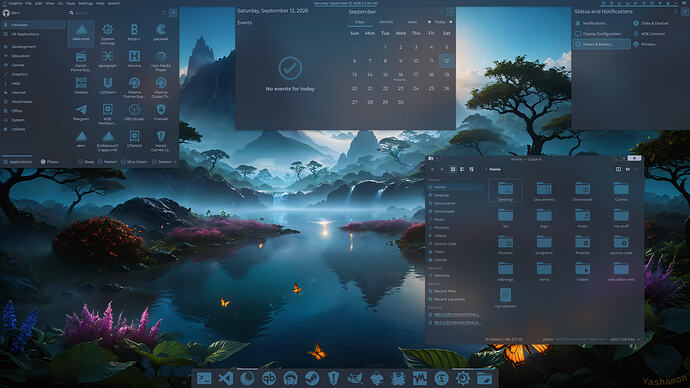Launch VS Code from the dock
The height and width of the screenshot is (388, 690).
225,378
